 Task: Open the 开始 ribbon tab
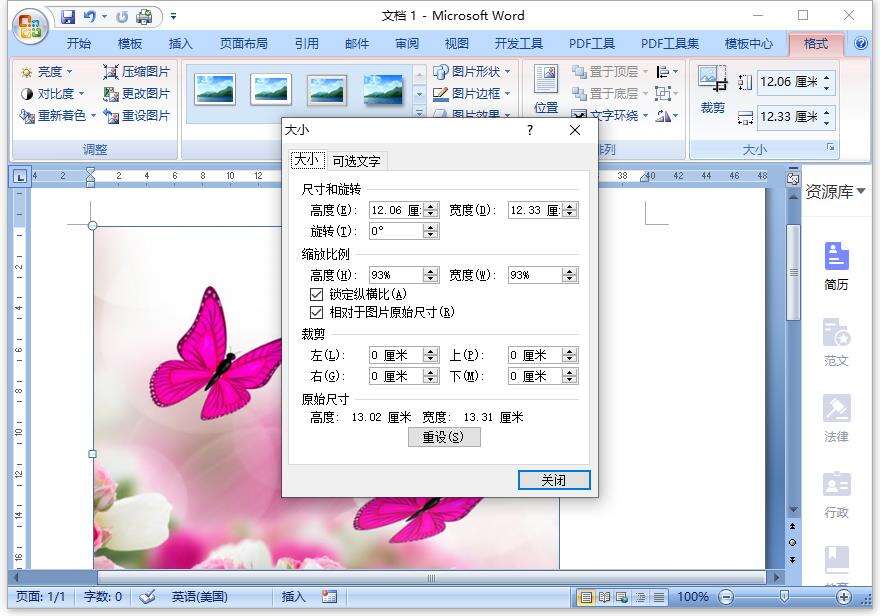pyautogui.click(x=79, y=44)
